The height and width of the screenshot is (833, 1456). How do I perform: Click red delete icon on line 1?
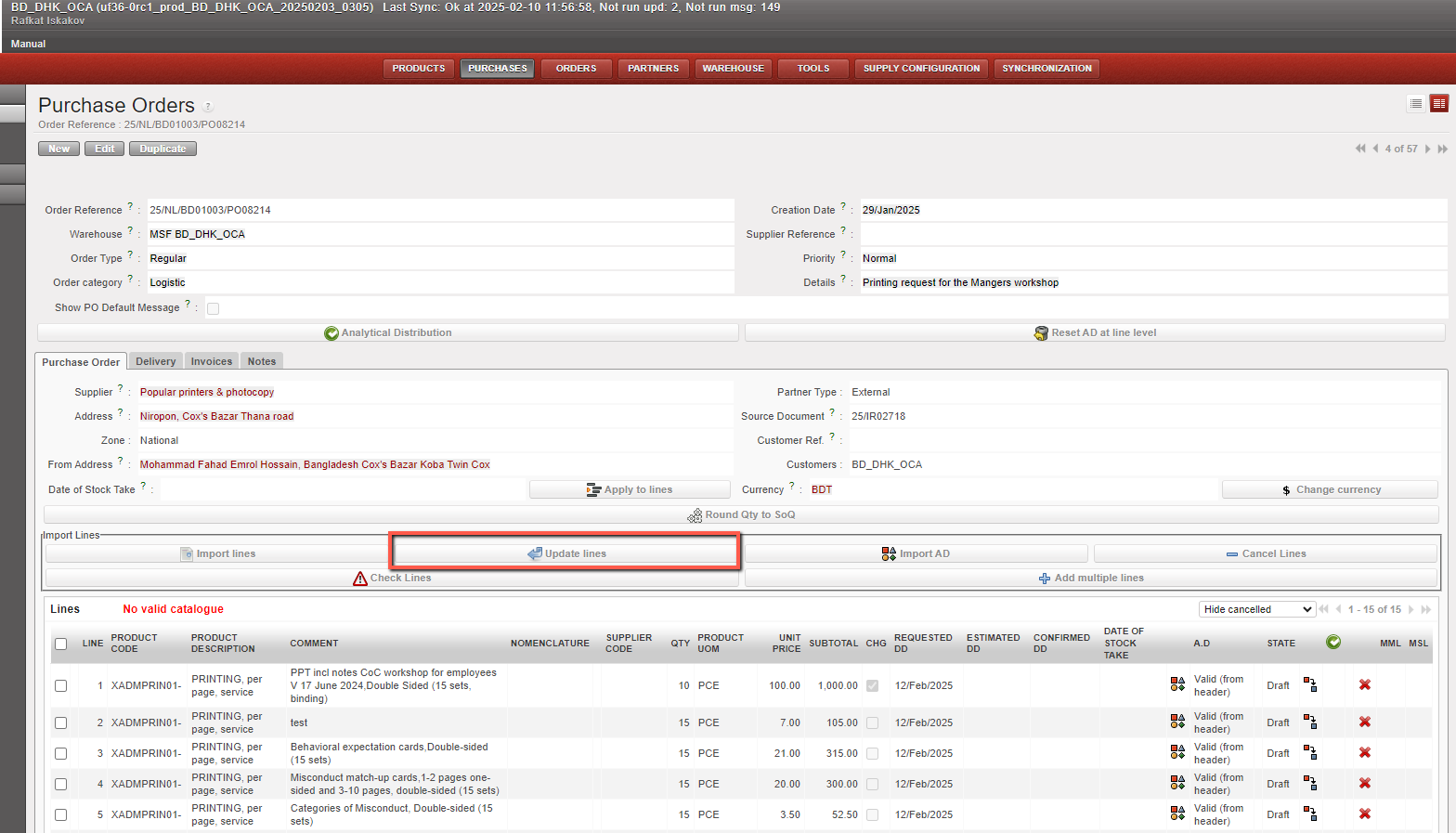(x=1364, y=685)
